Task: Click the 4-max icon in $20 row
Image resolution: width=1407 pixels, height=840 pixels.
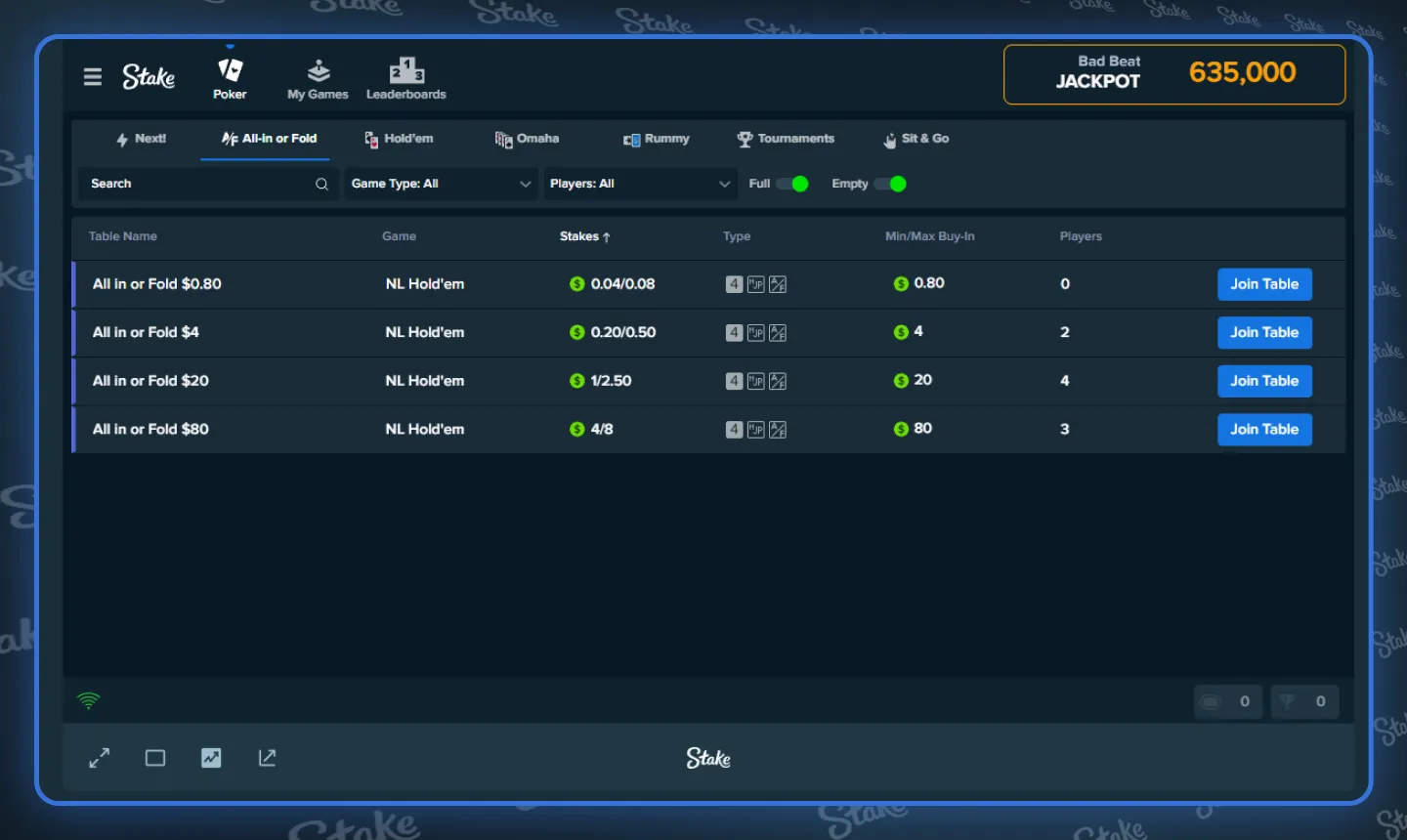Action: point(734,381)
